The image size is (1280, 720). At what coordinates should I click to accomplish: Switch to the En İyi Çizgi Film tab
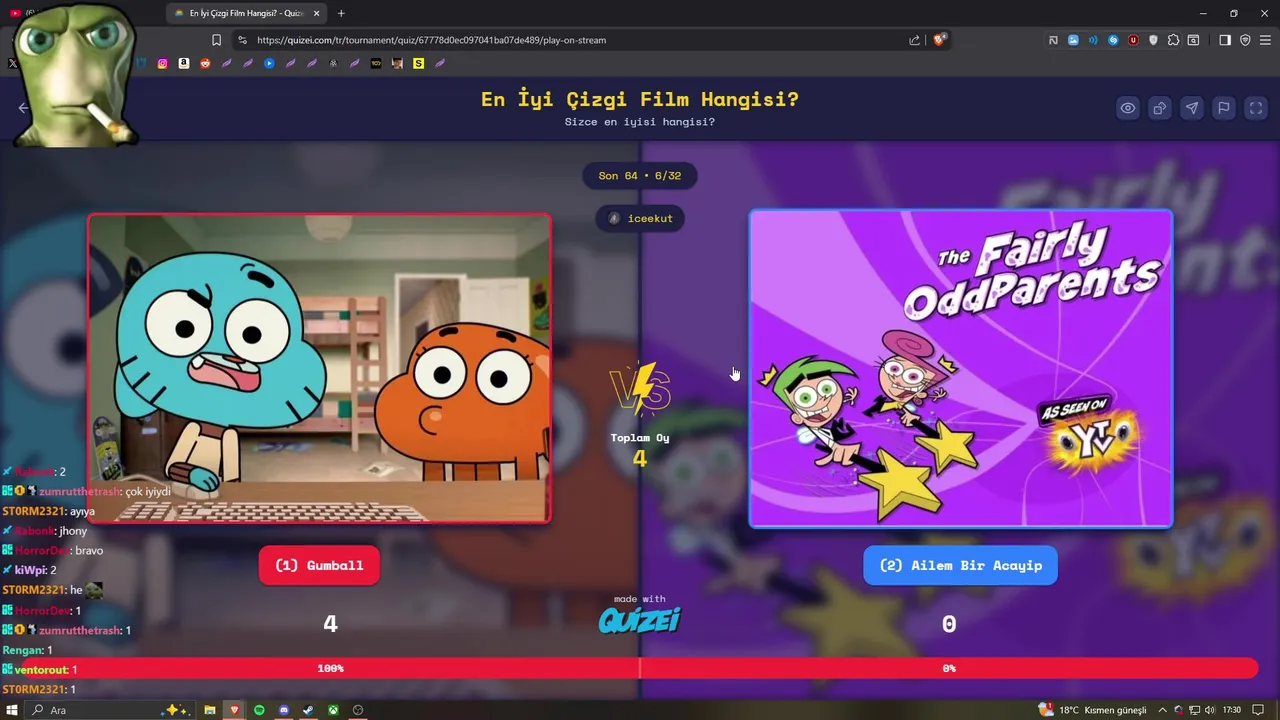[245, 13]
